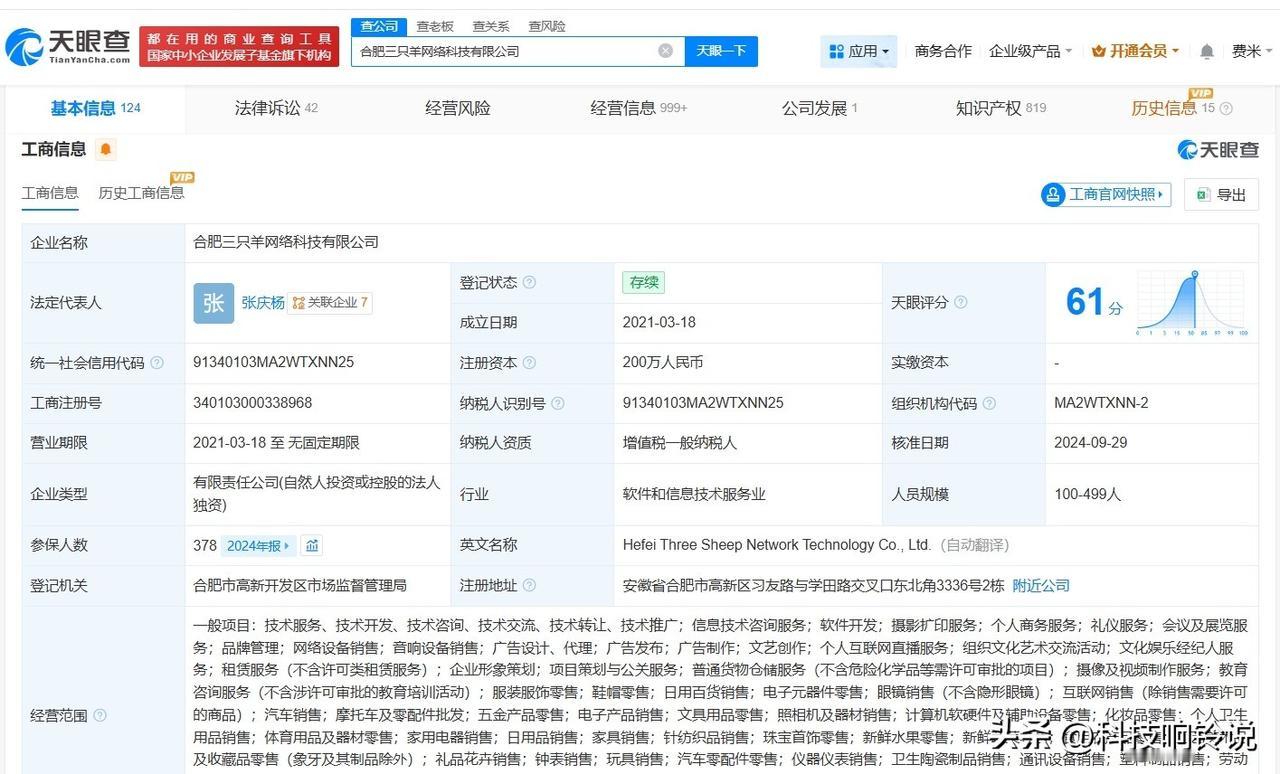The height and width of the screenshot is (774, 1280).
Task: Click the 纳税人识别号 value 91340103MA2WTXNN25
Action: [x=703, y=403]
